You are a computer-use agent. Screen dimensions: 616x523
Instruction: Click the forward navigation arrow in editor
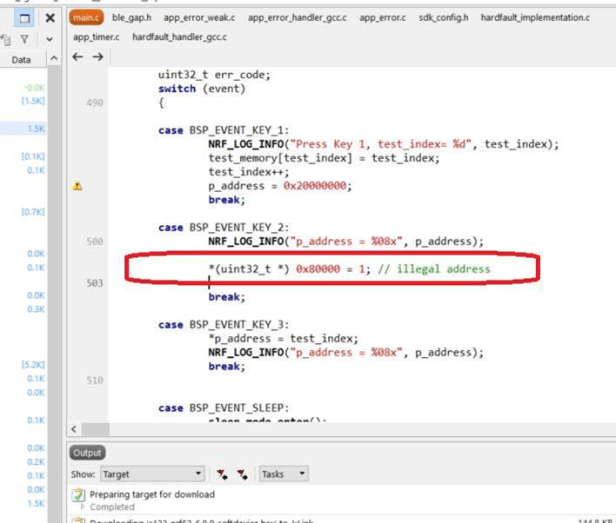(x=97, y=57)
